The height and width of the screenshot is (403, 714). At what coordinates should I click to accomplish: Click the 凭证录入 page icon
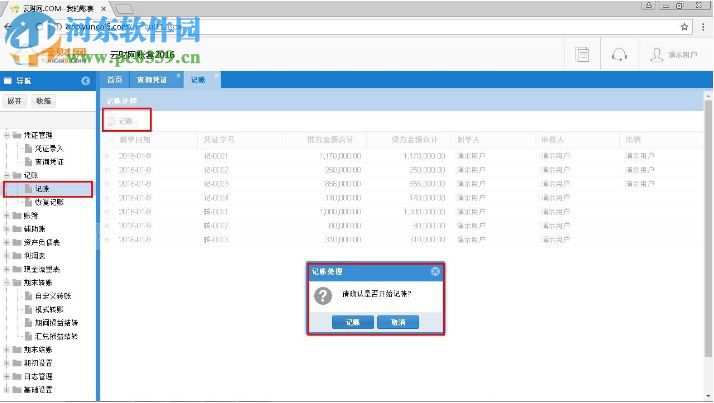coord(28,148)
